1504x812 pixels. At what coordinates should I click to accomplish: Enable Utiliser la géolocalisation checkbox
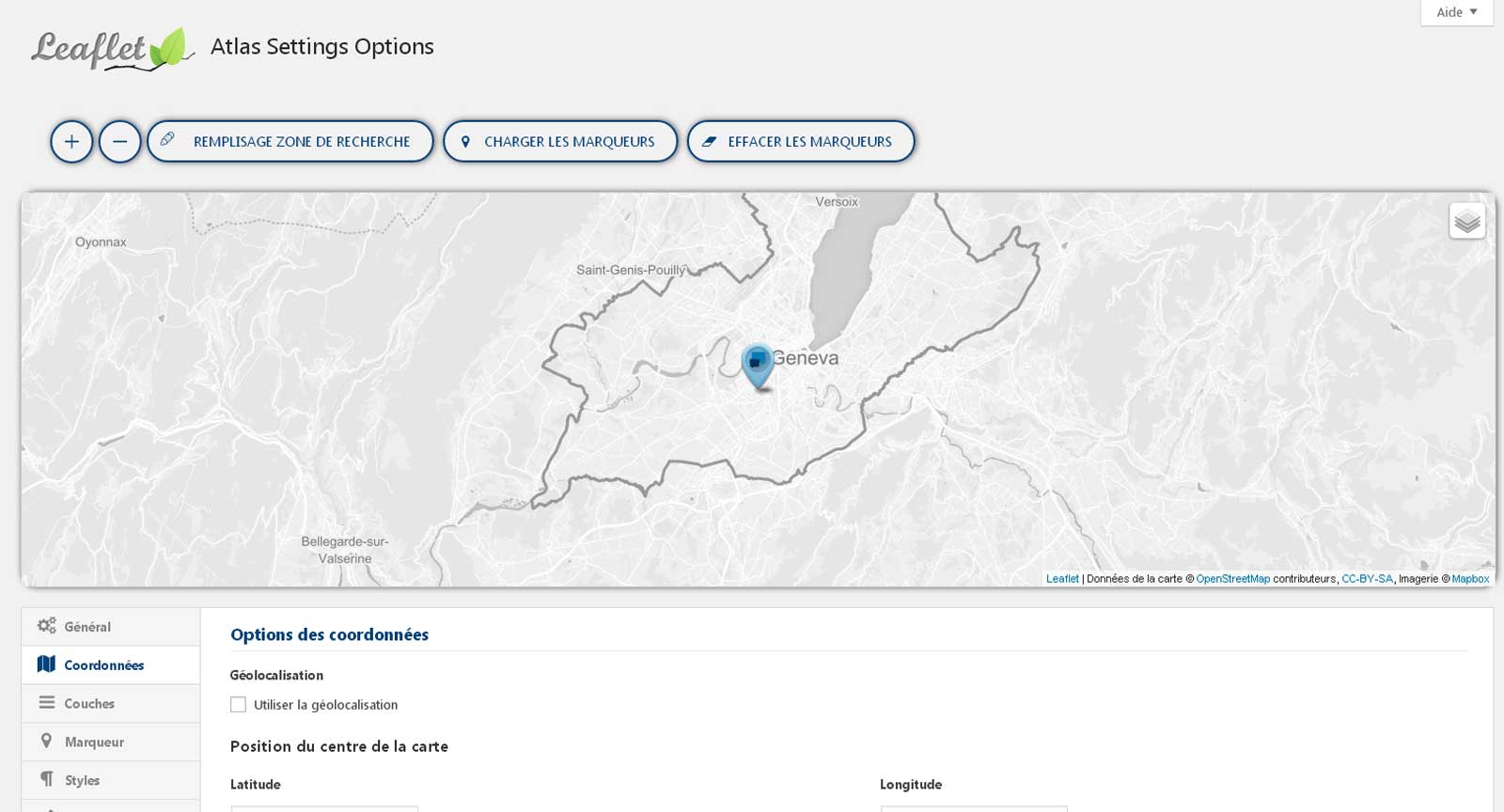point(239,705)
